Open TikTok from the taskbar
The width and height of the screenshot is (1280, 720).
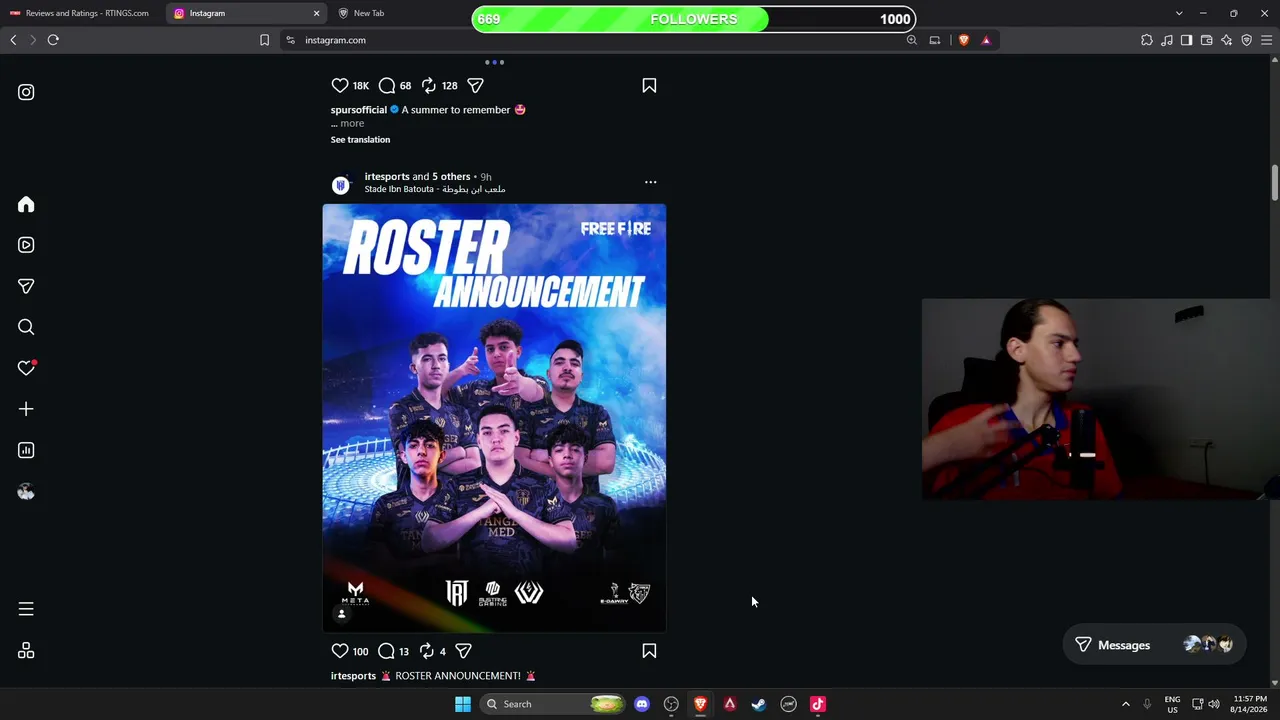pos(818,704)
